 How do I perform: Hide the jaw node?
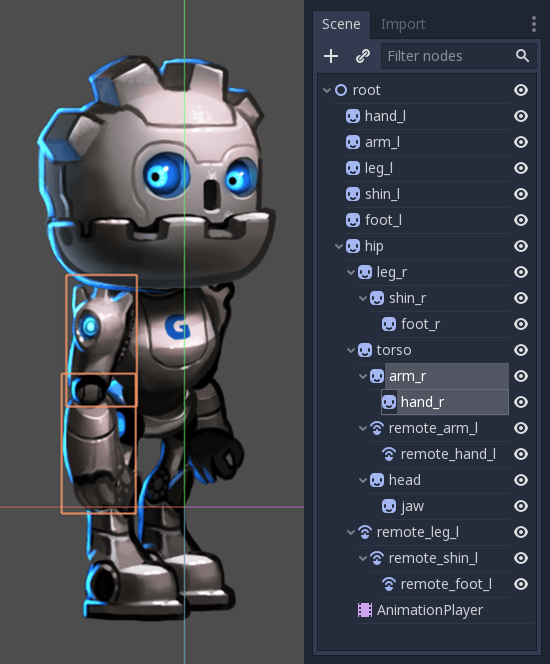pyautogui.click(x=521, y=506)
